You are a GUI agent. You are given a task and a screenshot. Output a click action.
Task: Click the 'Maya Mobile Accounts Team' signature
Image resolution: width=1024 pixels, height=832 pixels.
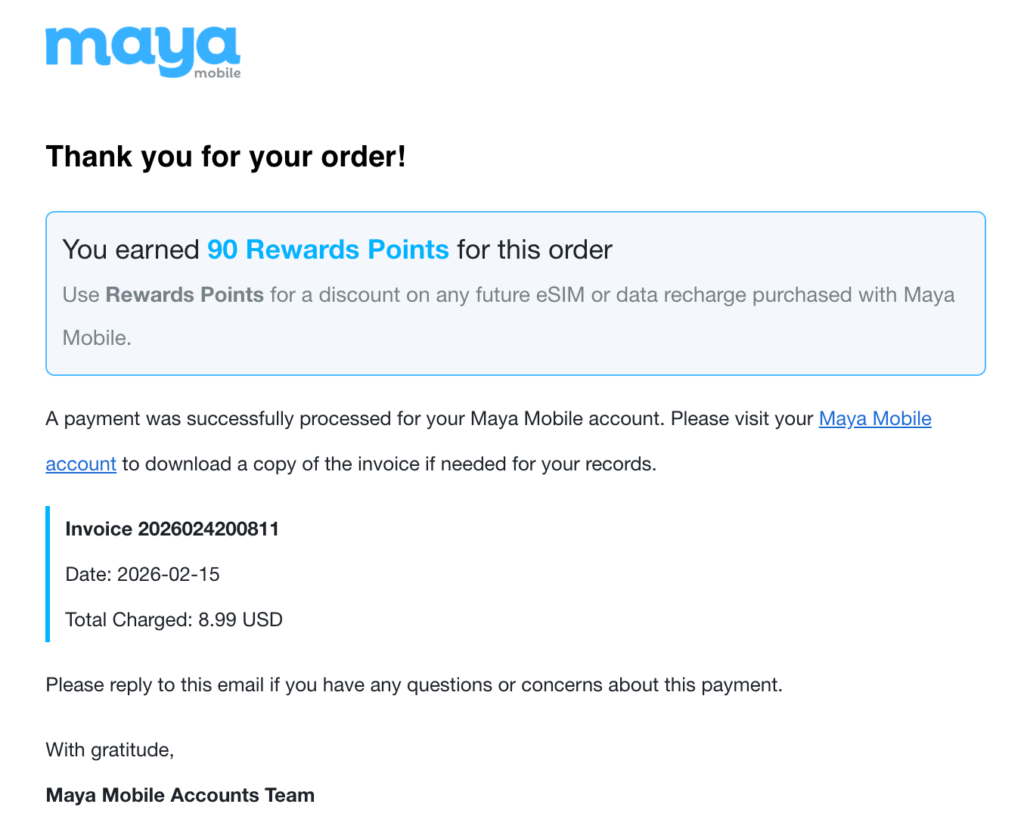pos(180,796)
